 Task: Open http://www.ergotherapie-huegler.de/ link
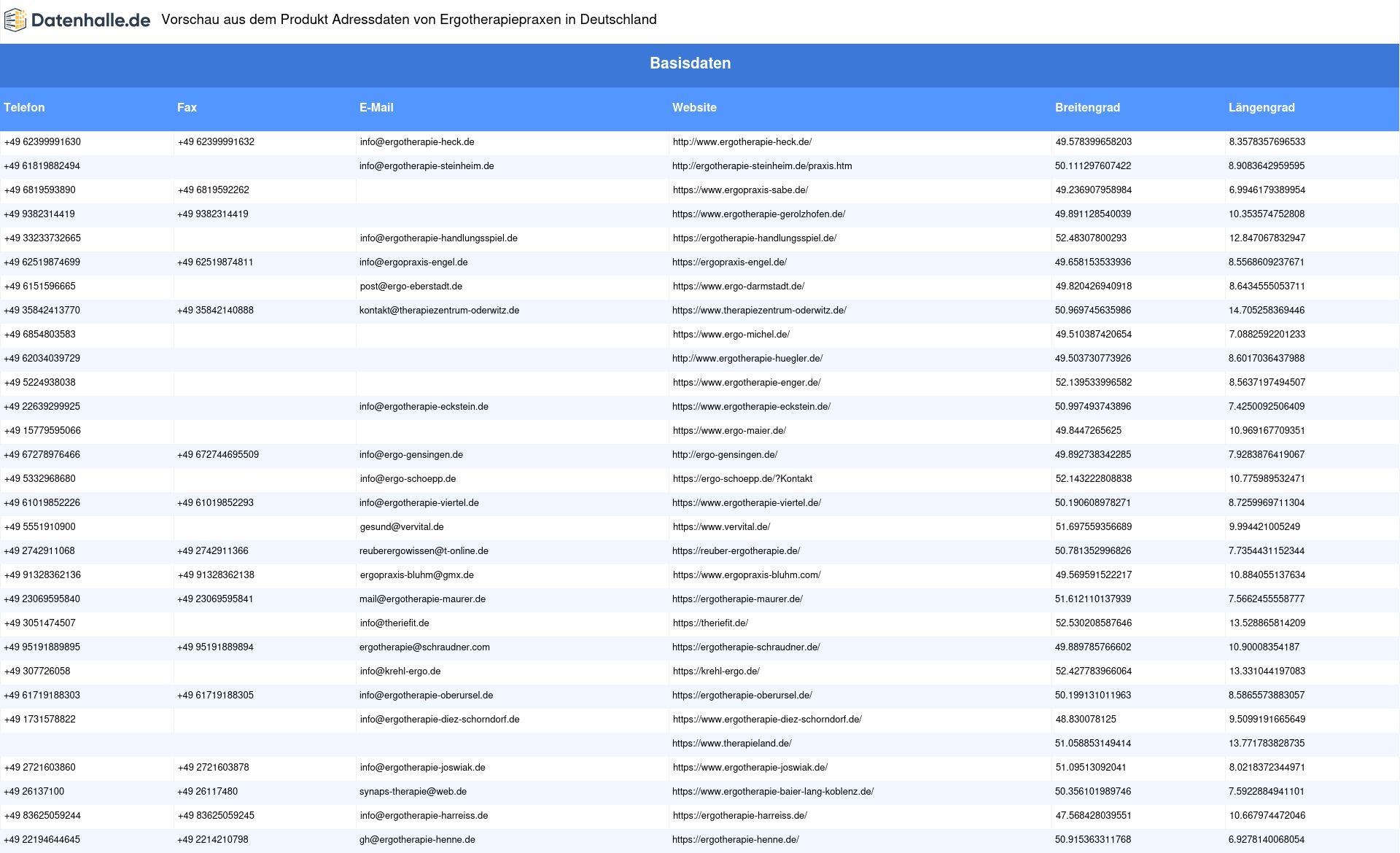(747, 359)
